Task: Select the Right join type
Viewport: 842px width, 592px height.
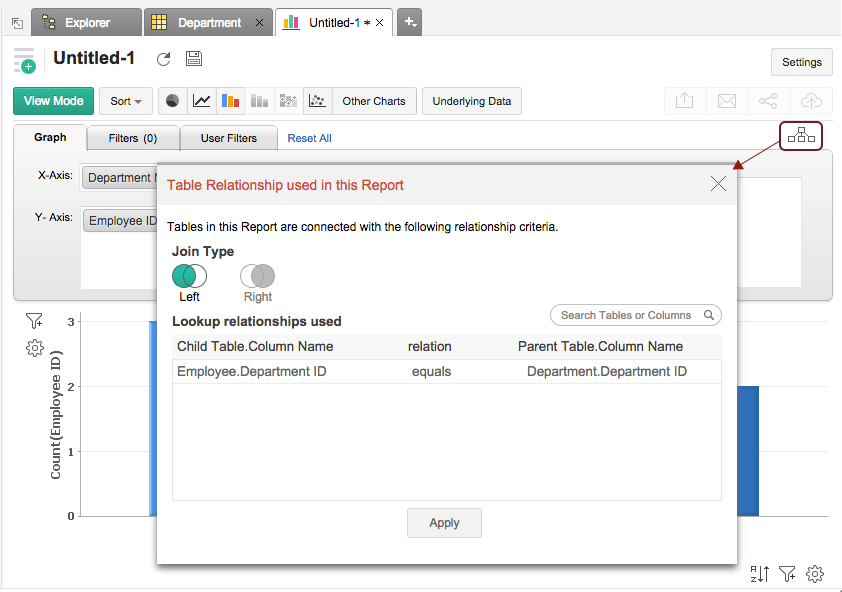Action: 257,277
